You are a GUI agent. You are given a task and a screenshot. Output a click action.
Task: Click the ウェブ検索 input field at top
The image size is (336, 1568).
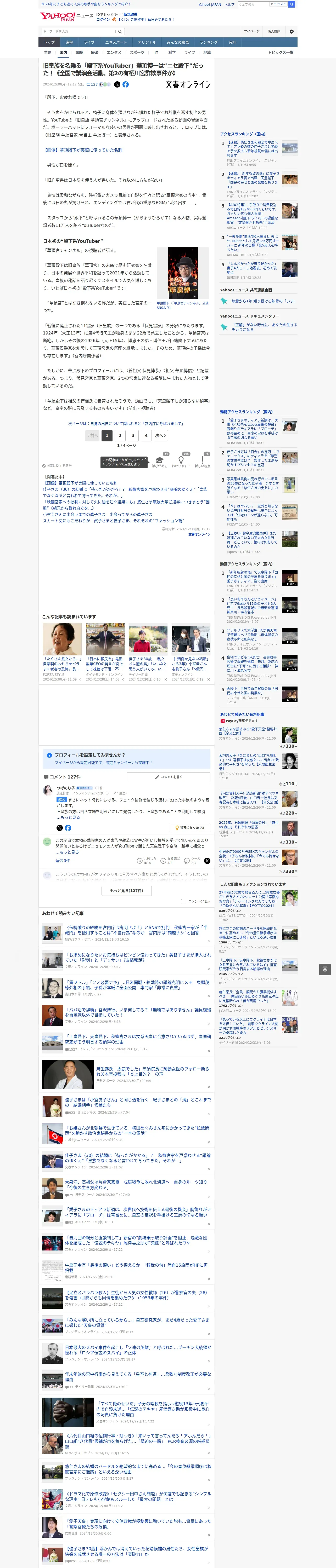254,4
